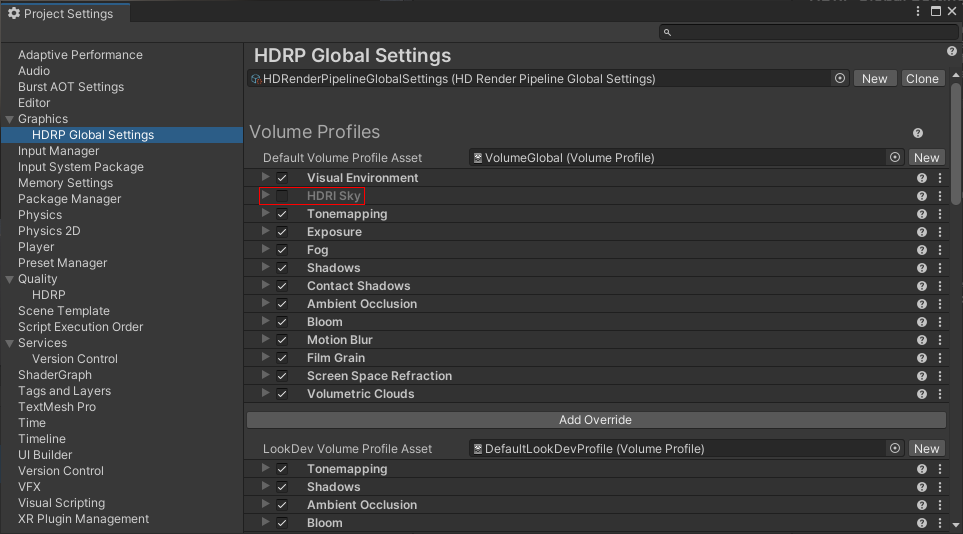
Task: Open the Input Manager settings
Action: pos(58,151)
